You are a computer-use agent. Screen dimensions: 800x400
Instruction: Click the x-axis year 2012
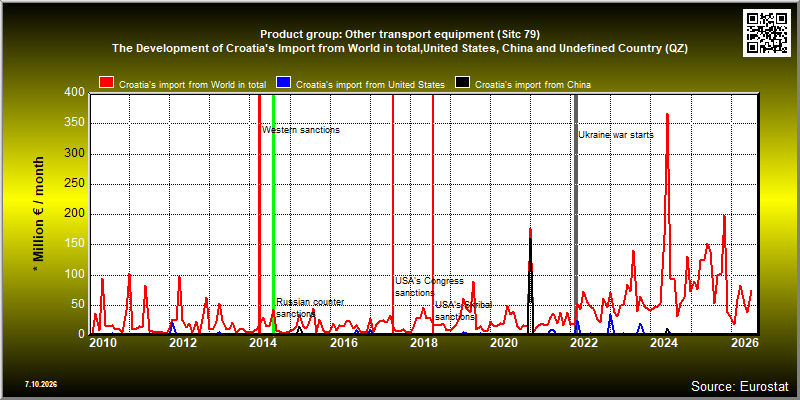(183, 342)
